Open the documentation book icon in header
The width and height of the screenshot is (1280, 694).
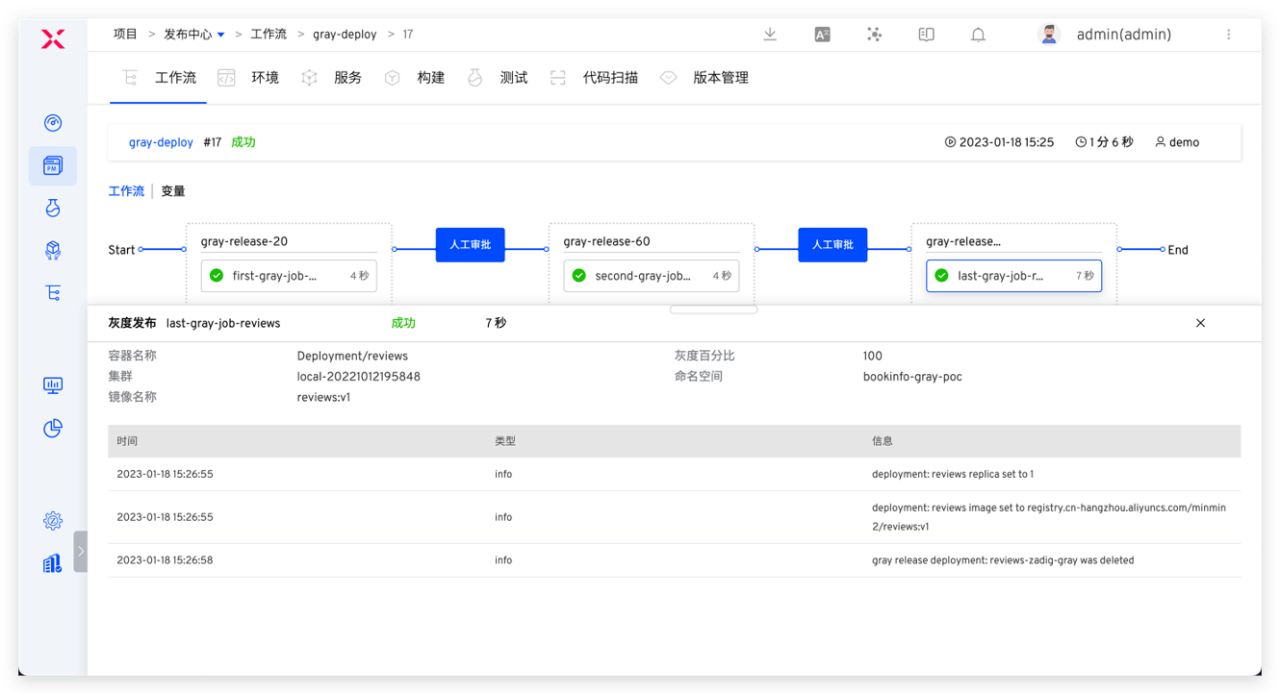[926, 34]
